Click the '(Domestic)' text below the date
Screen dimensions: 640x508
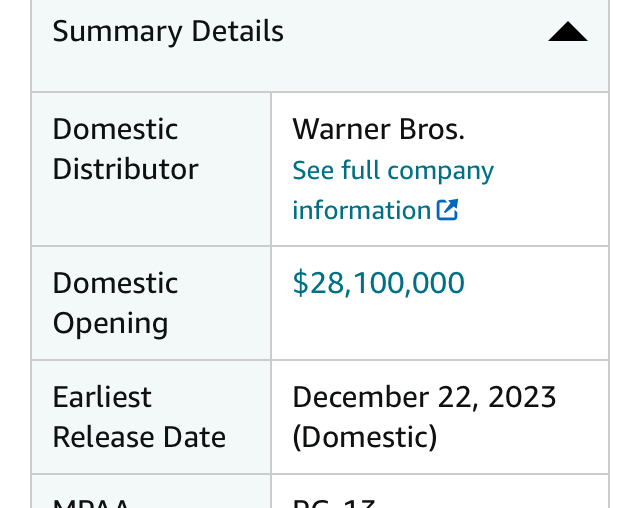365,437
